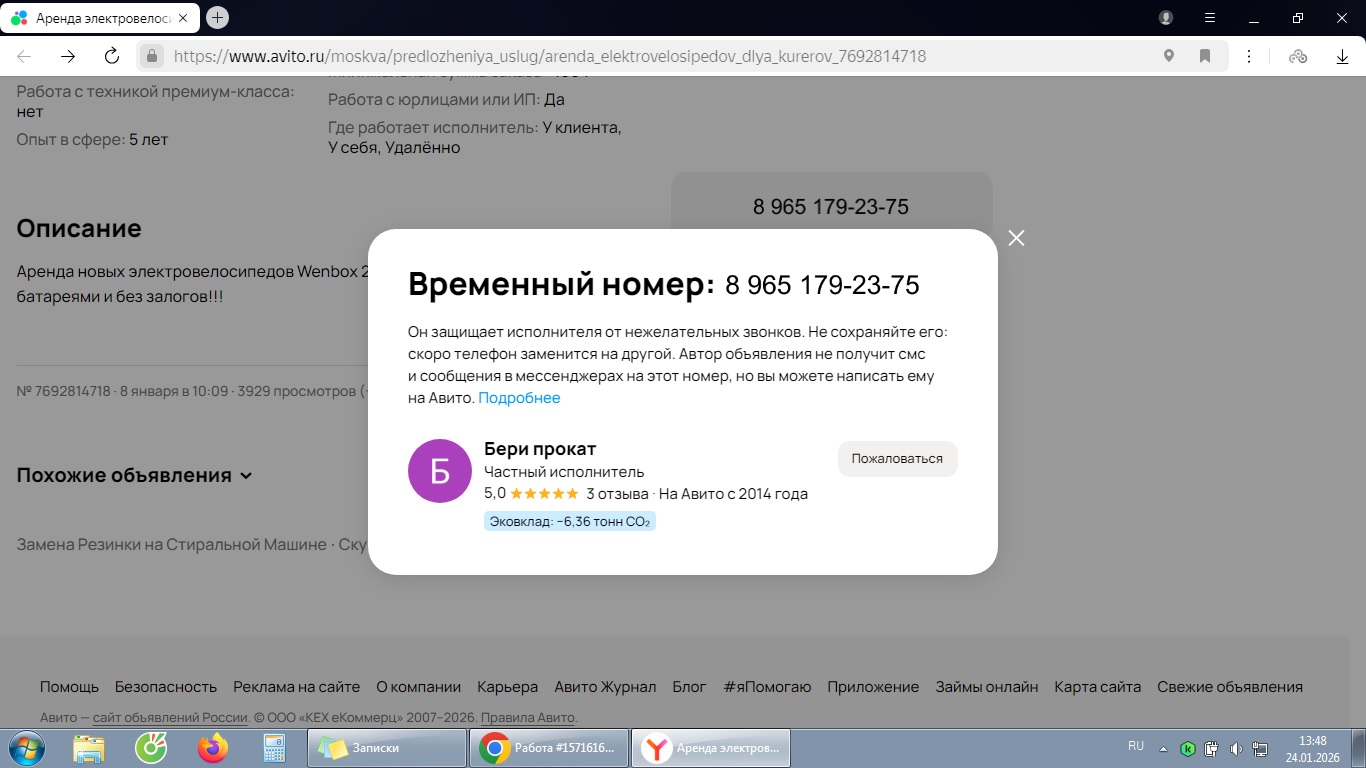Open the Безопасность footer link
The width and height of the screenshot is (1366, 768).
pyautogui.click(x=166, y=687)
